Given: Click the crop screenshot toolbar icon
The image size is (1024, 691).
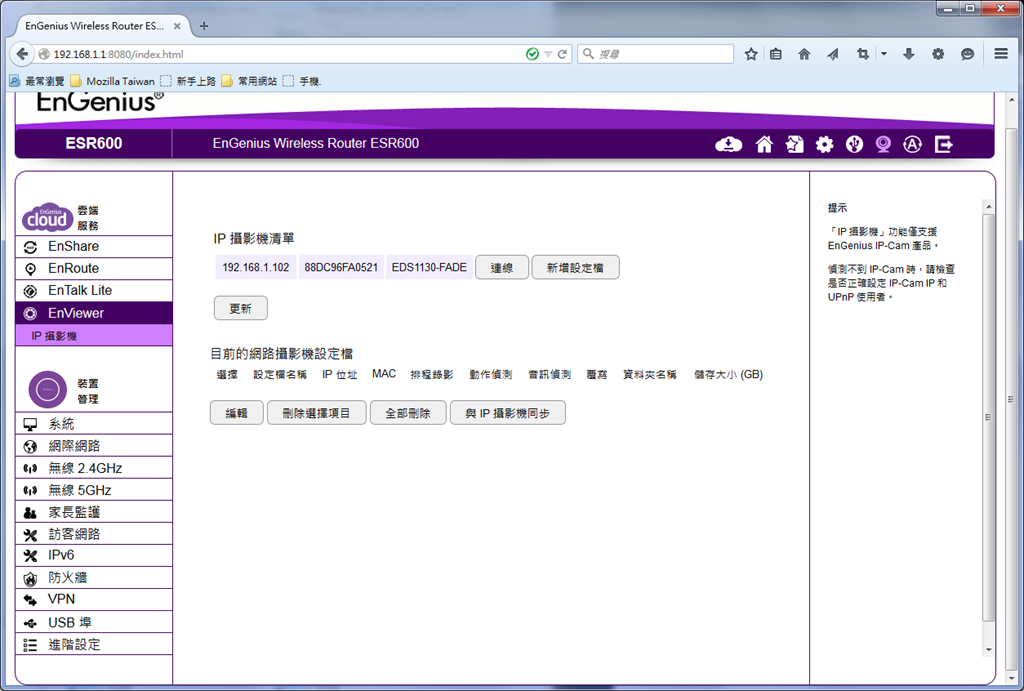Looking at the screenshot, I should point(863,54).
